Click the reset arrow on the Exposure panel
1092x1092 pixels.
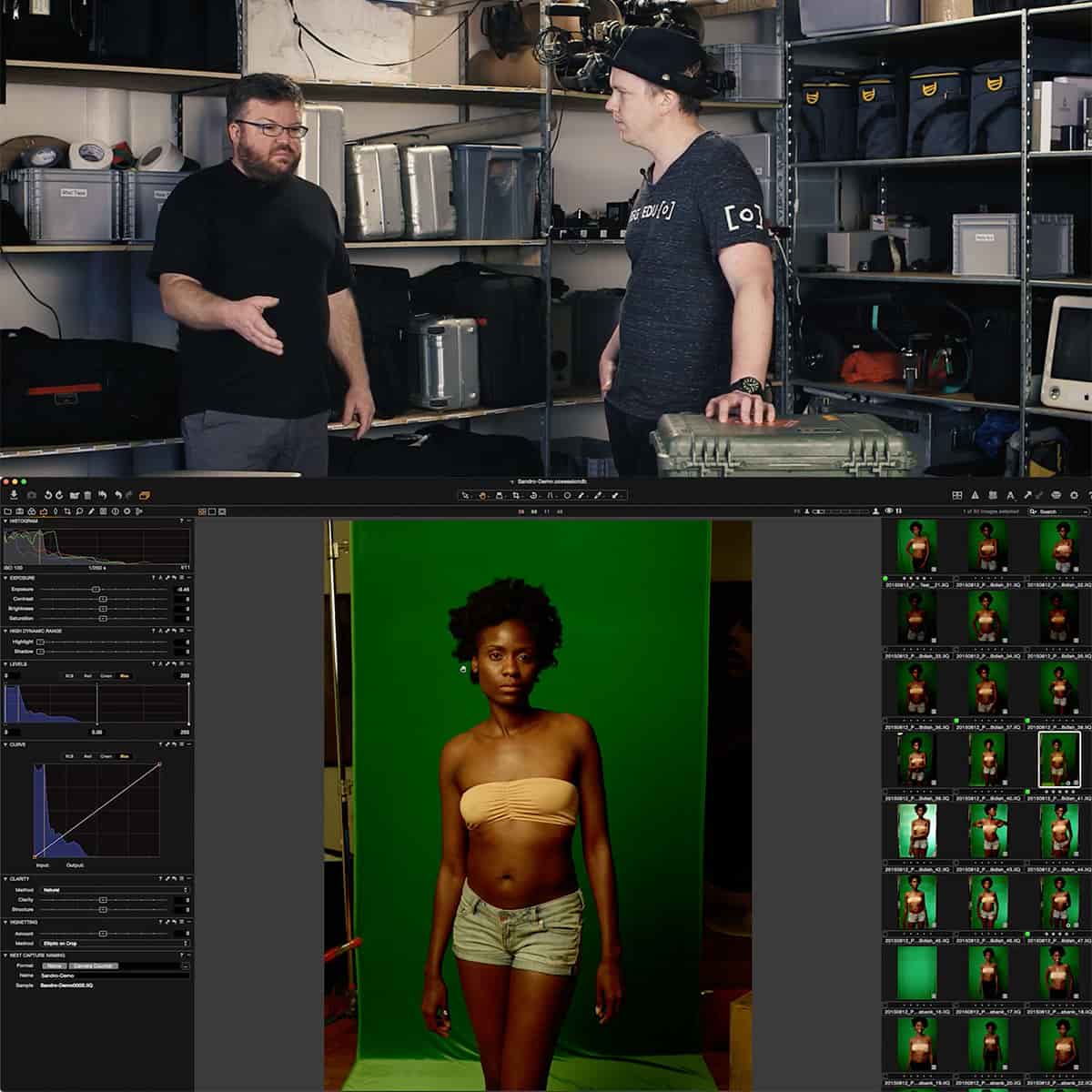pyautogui.click(x=174, y=578)
